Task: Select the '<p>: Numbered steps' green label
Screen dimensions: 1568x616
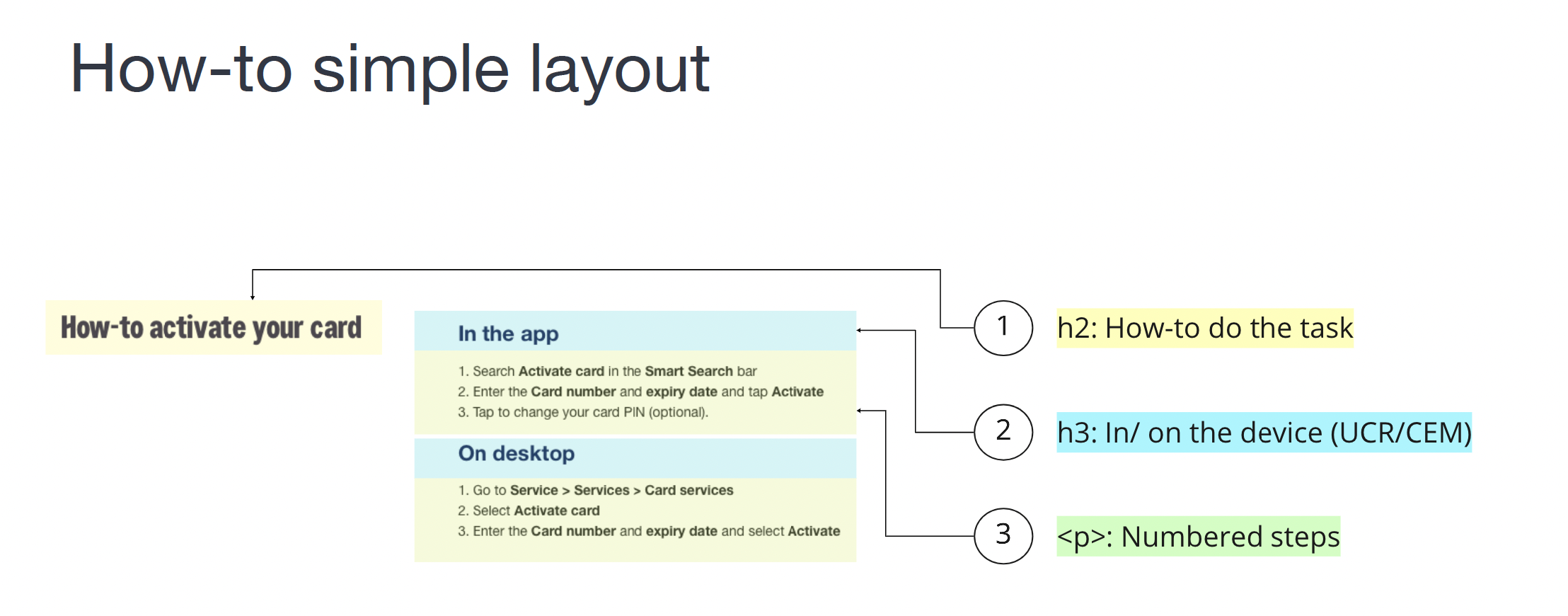Action: click(x=1198, y=537)
